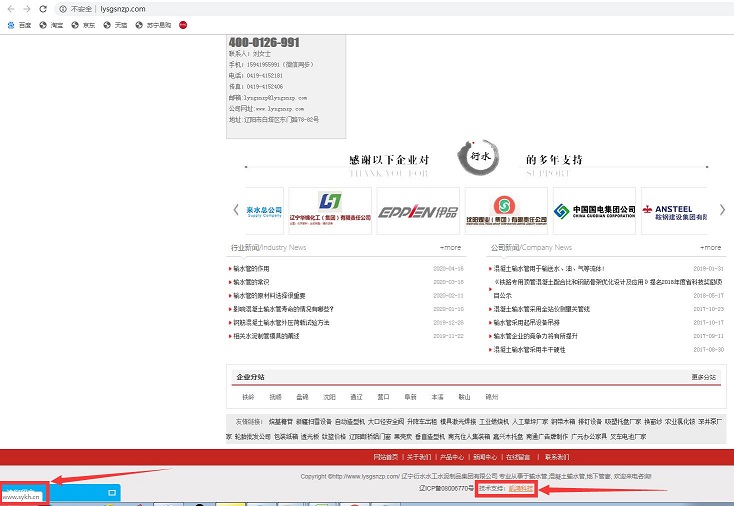Viewport: 734px width, 506px height.
Task: Open the 输水管的原材料选择很重要 article
Action: (269, 296)
